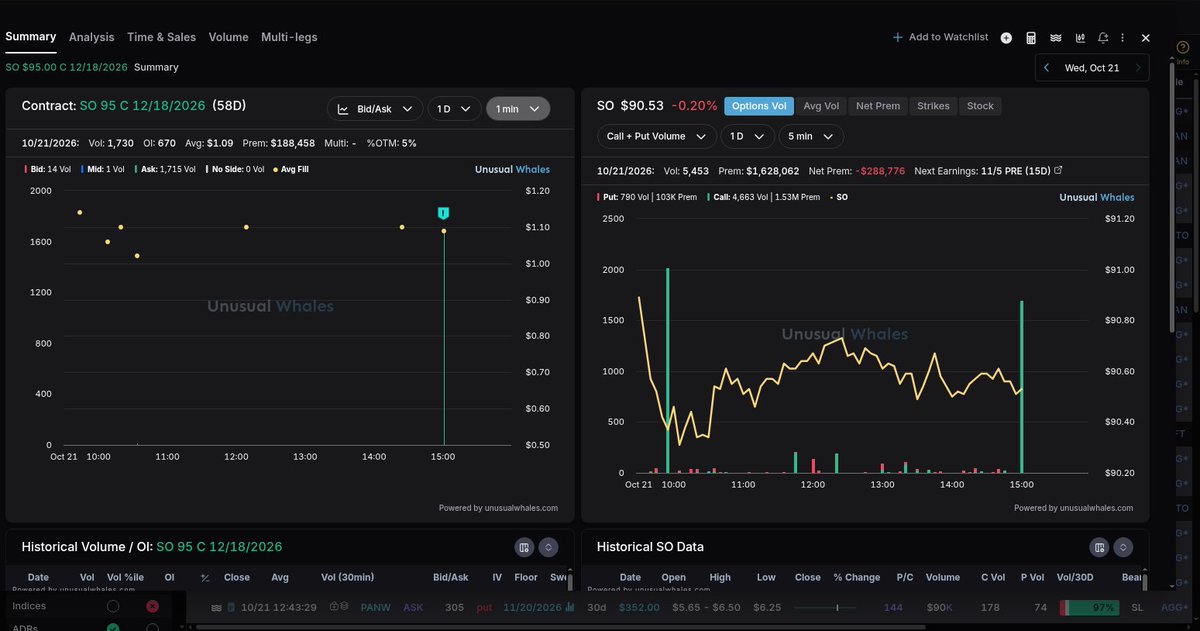Click the green flag marker on contract chart
This screenshot has width=1200, height=631.
443,213
